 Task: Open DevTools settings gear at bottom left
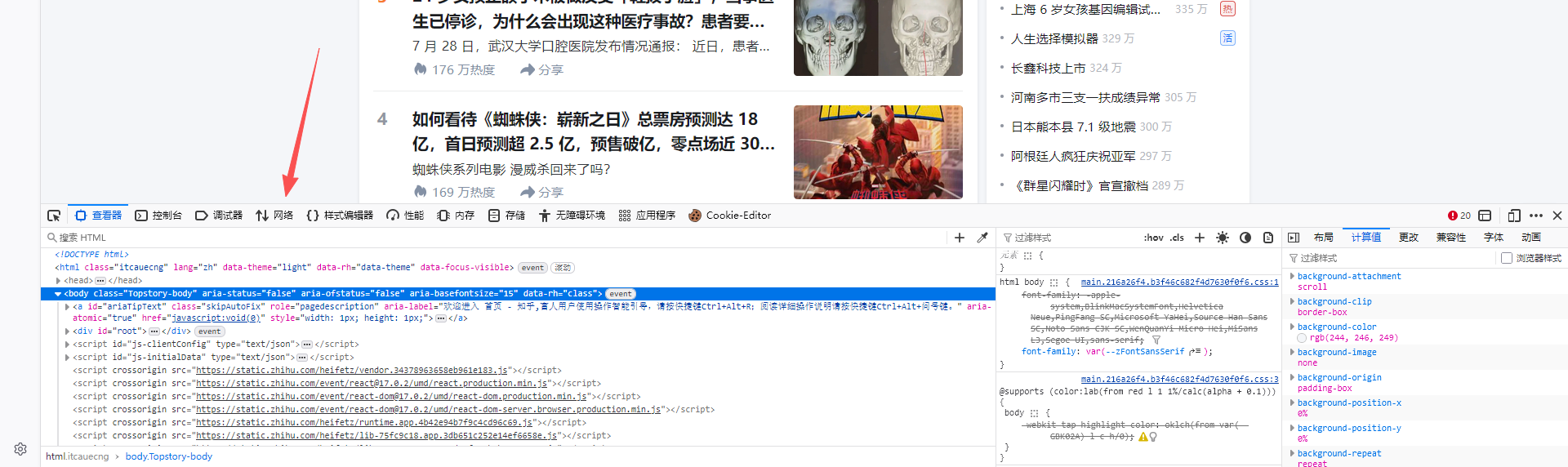point(20,448)
